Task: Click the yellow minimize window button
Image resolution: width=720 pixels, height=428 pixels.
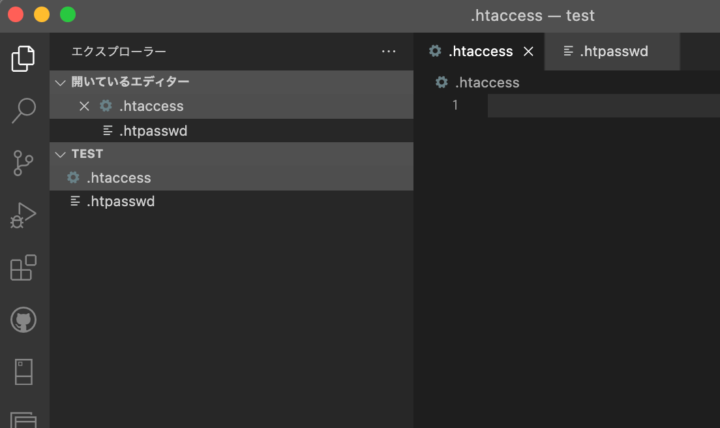Action: 42,15
